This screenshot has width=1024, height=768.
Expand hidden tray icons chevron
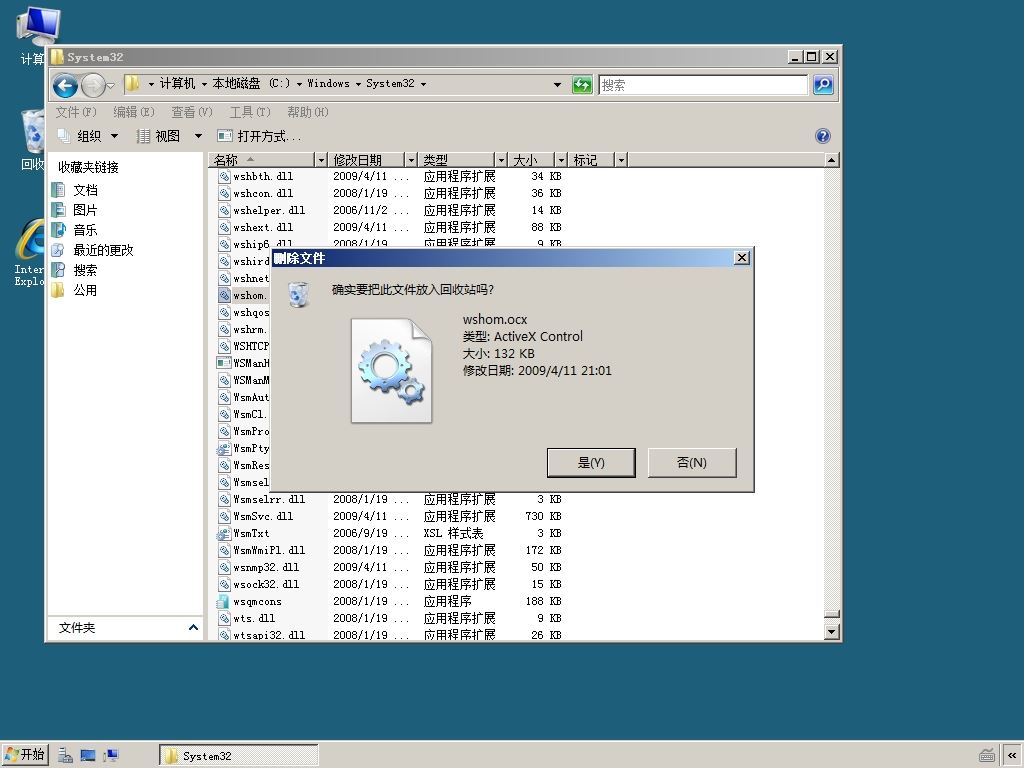coord(1012,756)
